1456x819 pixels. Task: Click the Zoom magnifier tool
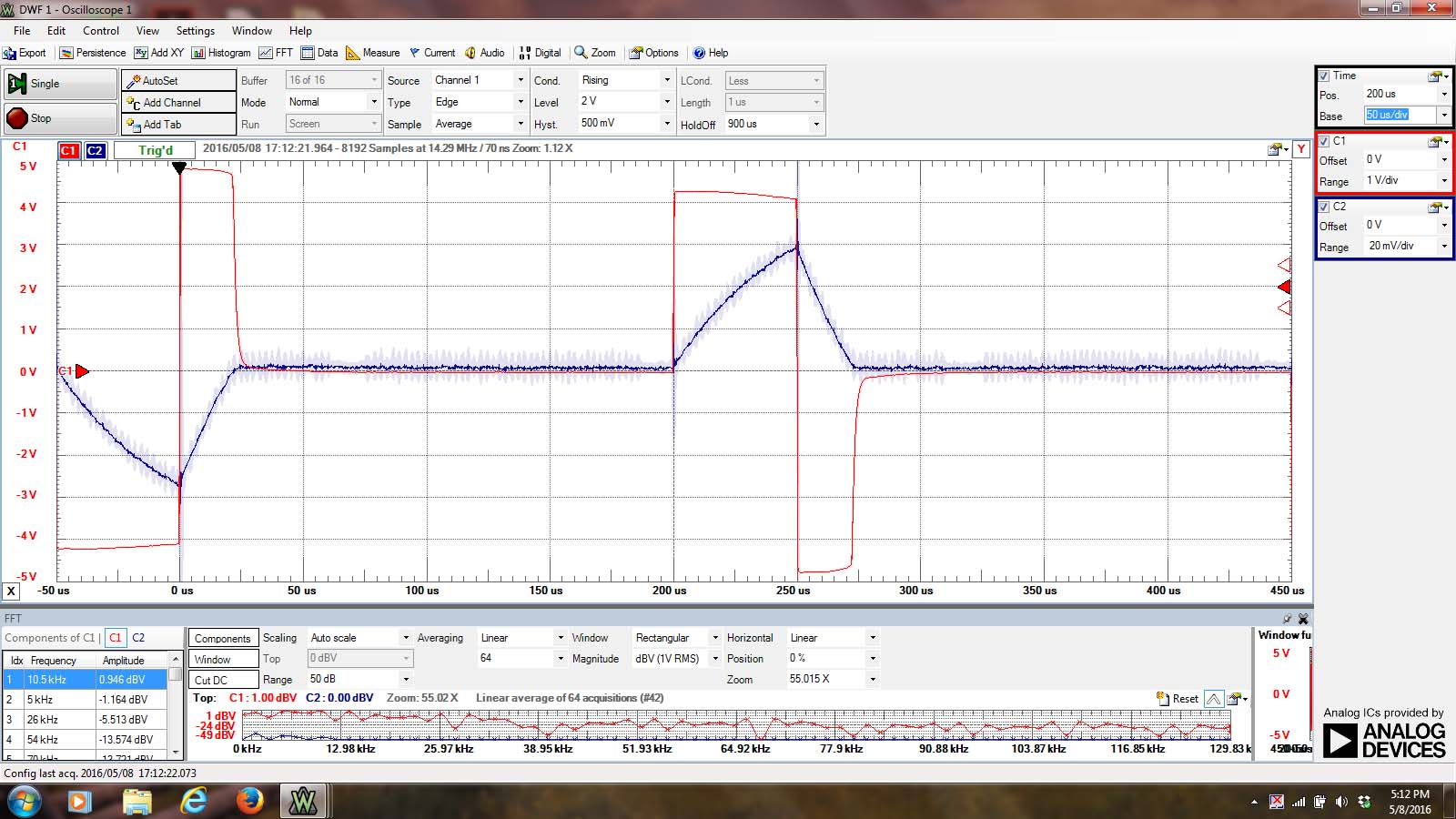581,53
